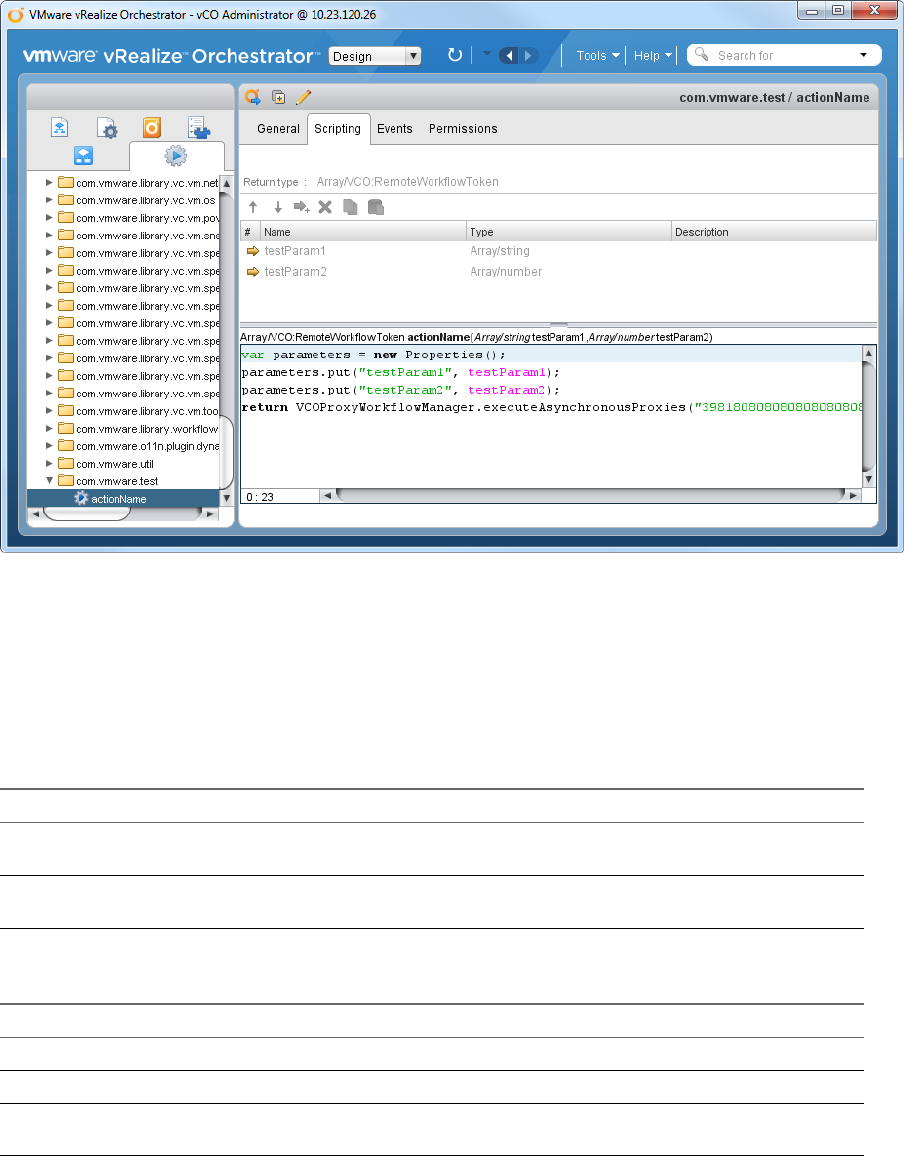This screenshot has width=904, height=1156.
Task: Click the move parameter down arrow
Action: pos(278,207)
